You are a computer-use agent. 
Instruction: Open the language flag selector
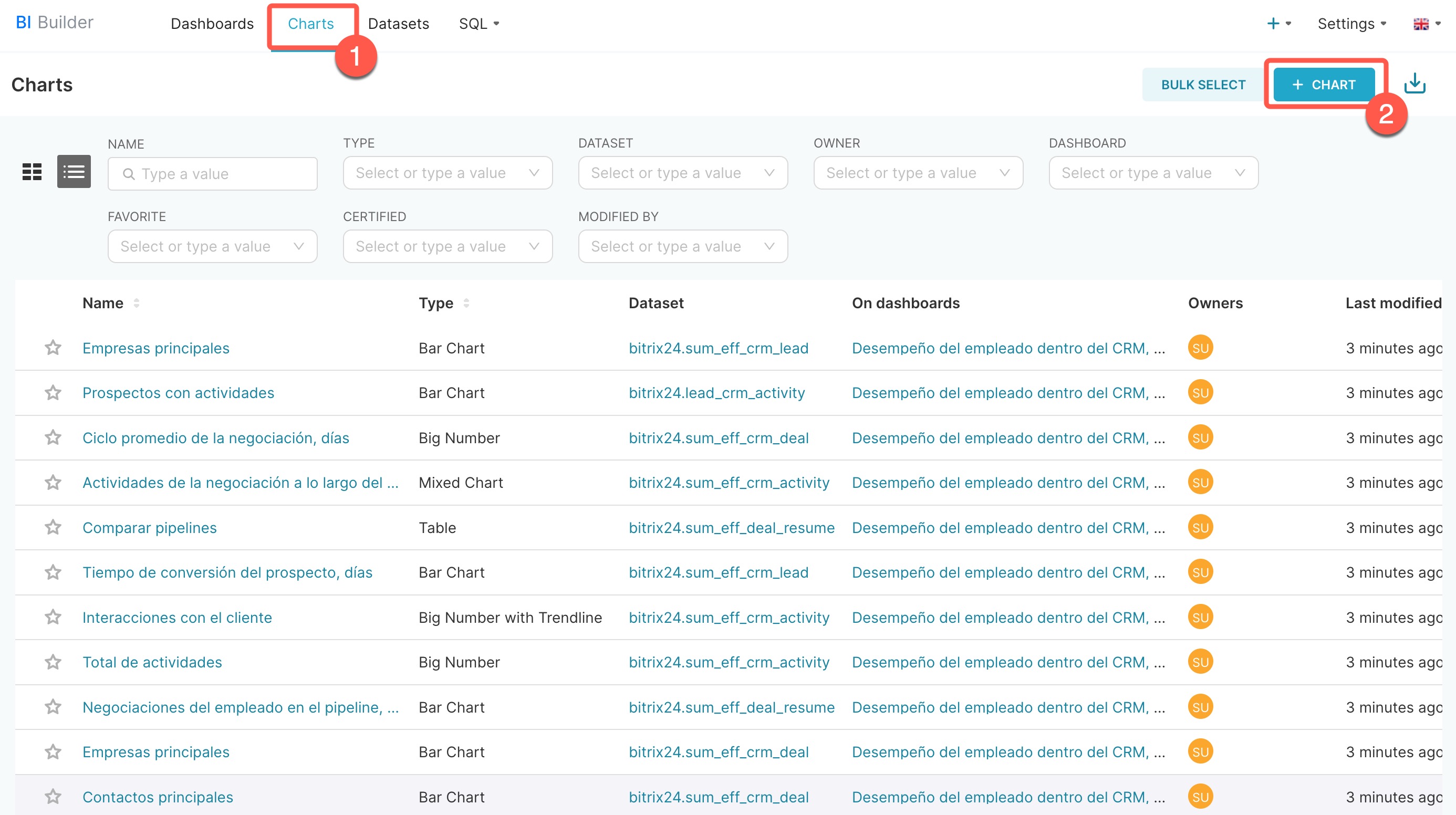(x=1426, y=24)
